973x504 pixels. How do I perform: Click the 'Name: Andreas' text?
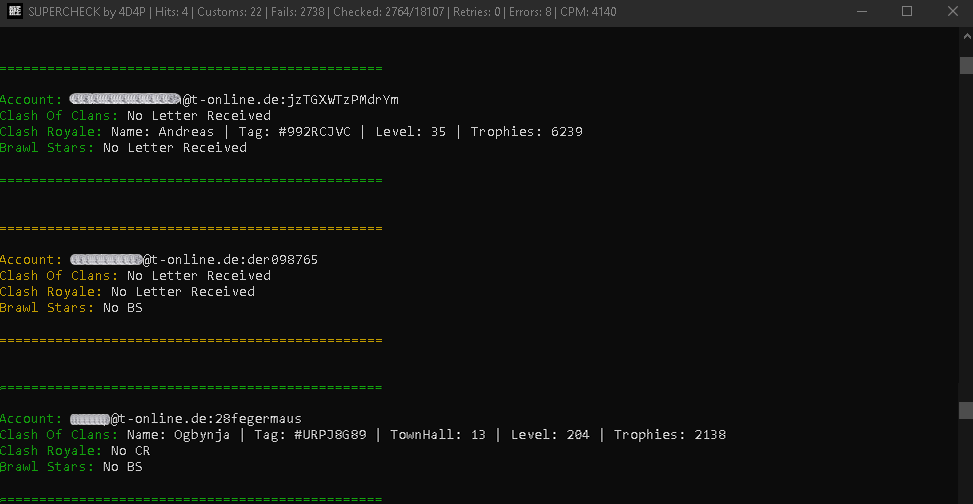pos(163,132)
